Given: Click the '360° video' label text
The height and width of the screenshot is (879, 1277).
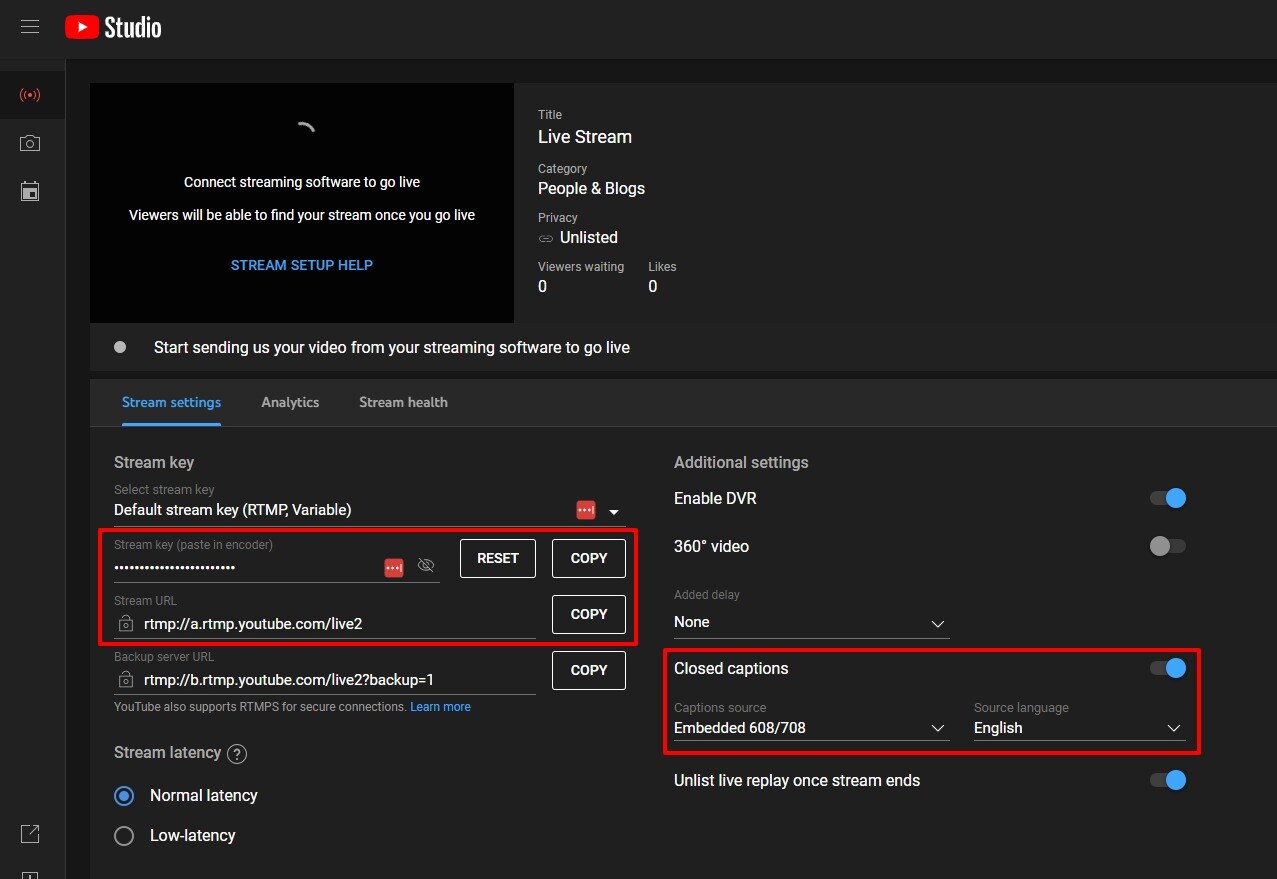Looking at the screenshot, I should click(x=711, y=546).
